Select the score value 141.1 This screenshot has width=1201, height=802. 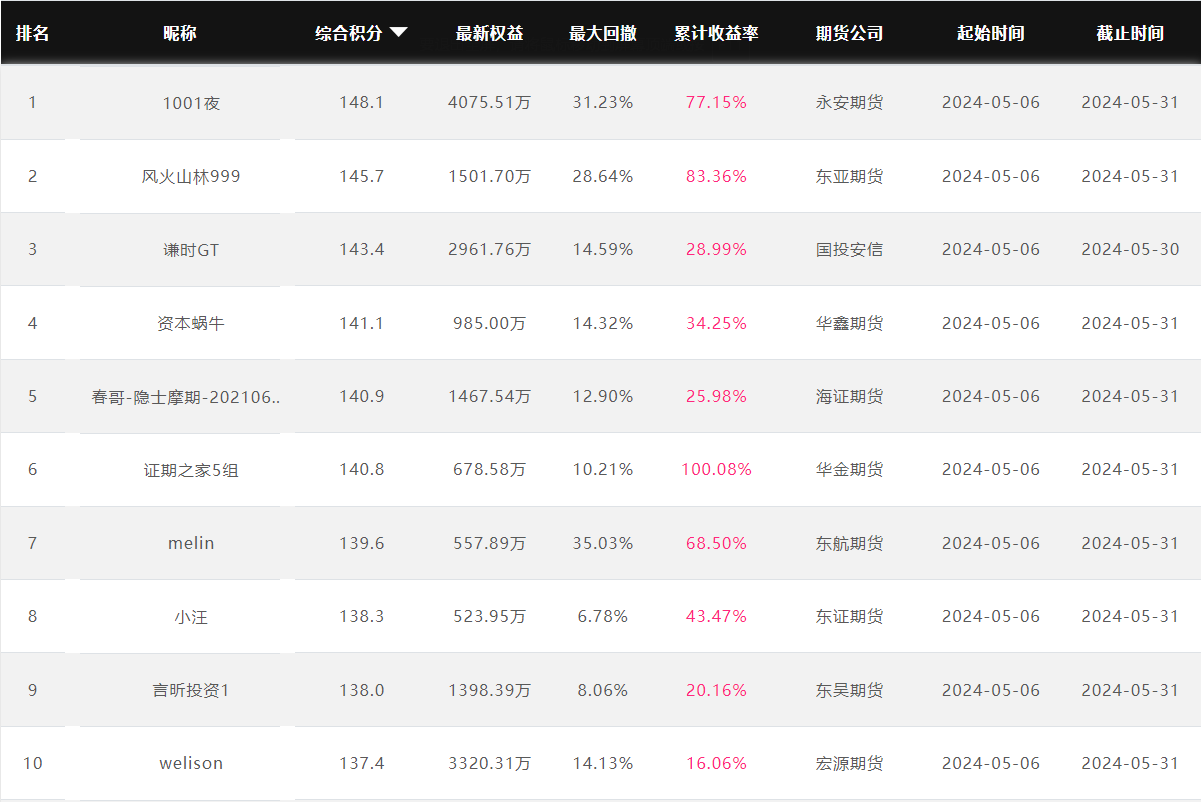tap(361, 323)
